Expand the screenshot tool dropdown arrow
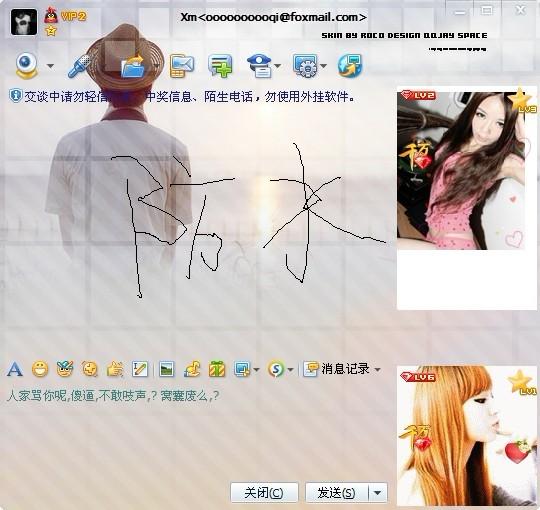Viewport: 540px width, 510px height. (256, 370)
